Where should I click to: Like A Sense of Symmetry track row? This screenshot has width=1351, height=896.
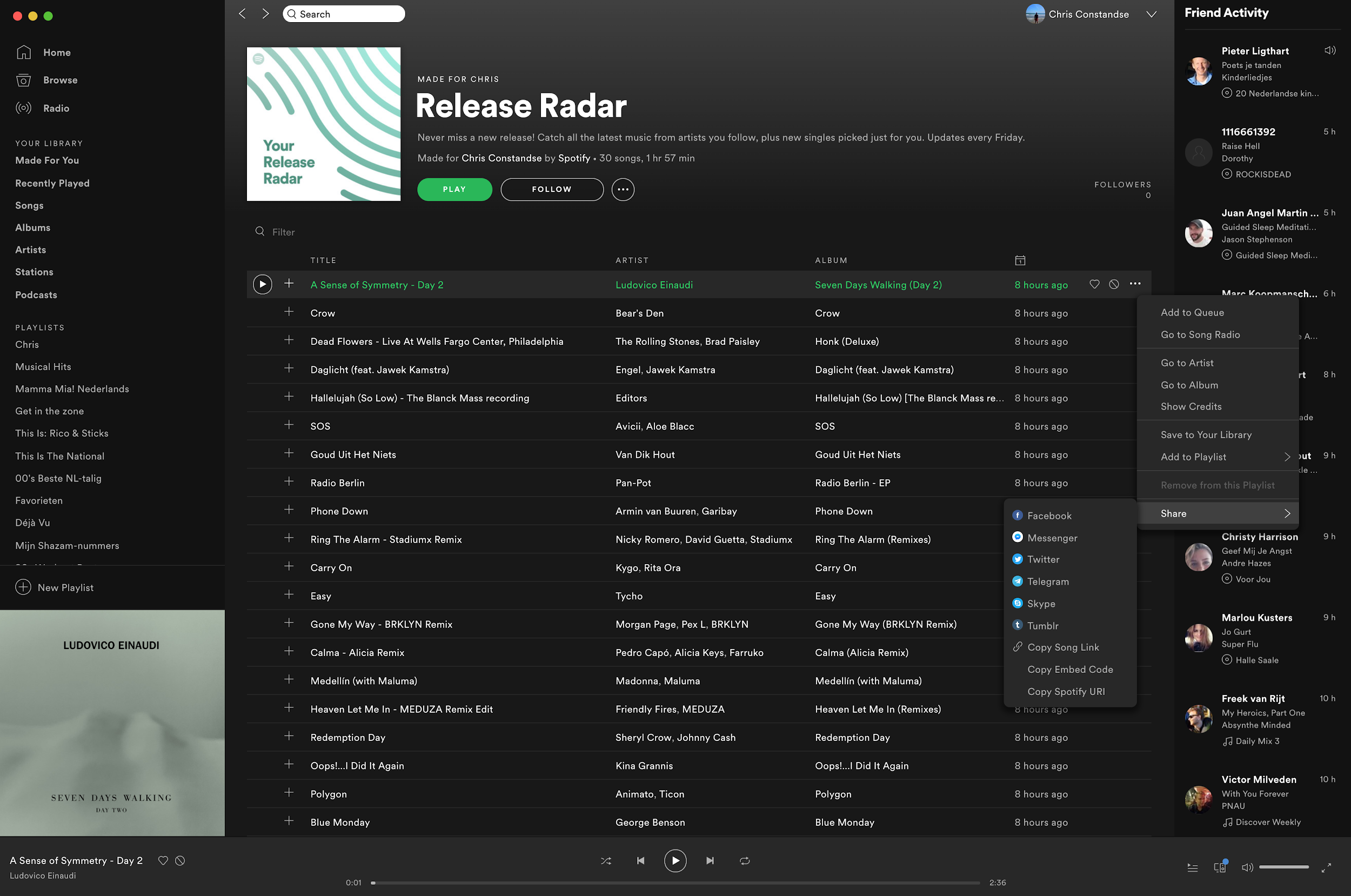1094,284
